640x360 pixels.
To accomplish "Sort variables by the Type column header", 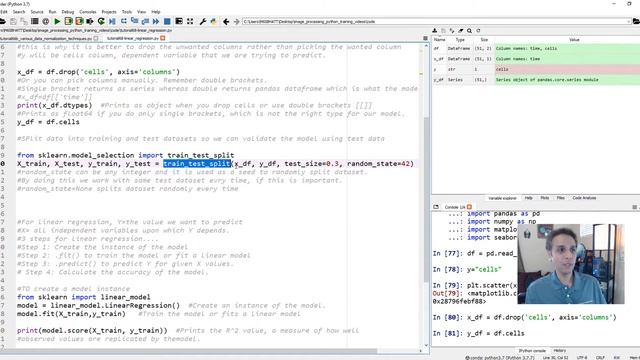I will pos(460,40).
